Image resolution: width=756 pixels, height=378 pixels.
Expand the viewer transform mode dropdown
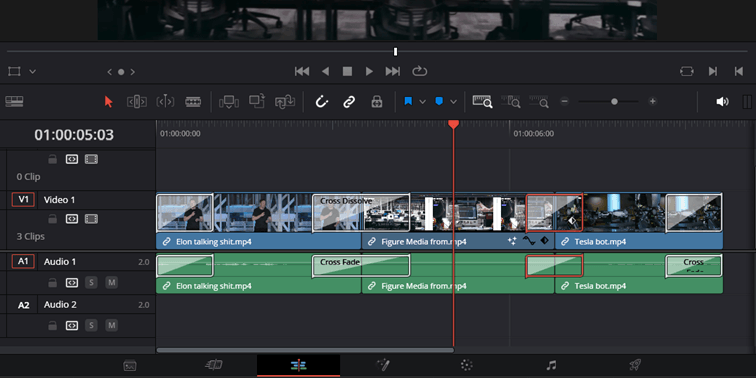pos(32,71)
